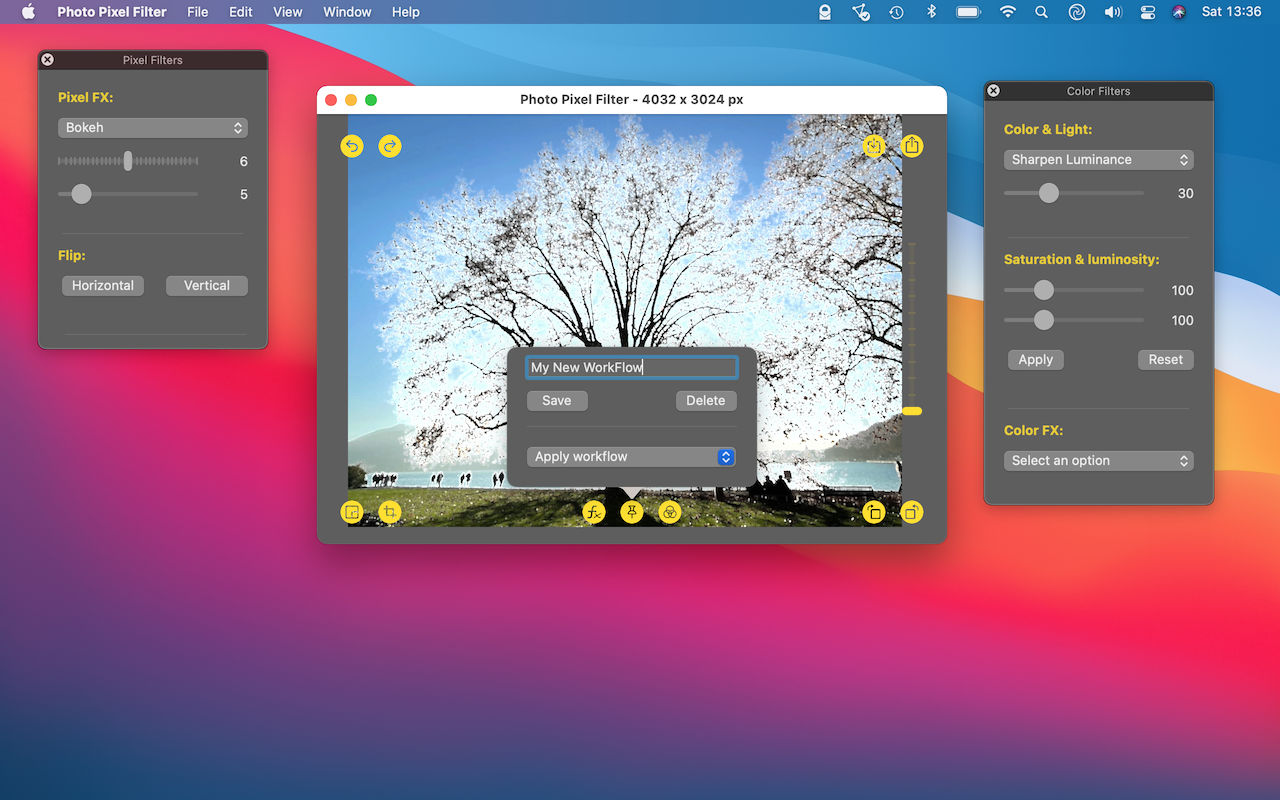Open the color filters circles icon

coord(670,513)
